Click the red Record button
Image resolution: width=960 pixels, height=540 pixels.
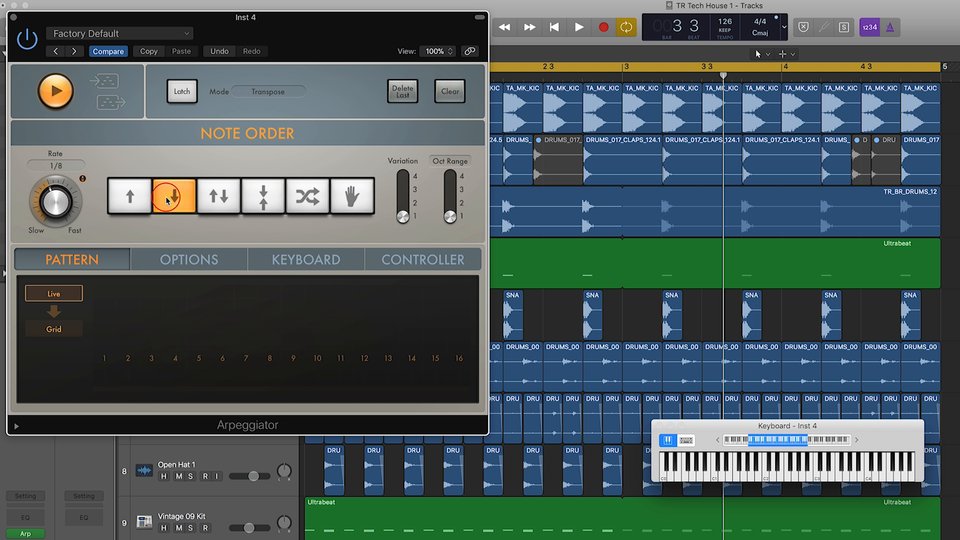[x=604, y=27]
